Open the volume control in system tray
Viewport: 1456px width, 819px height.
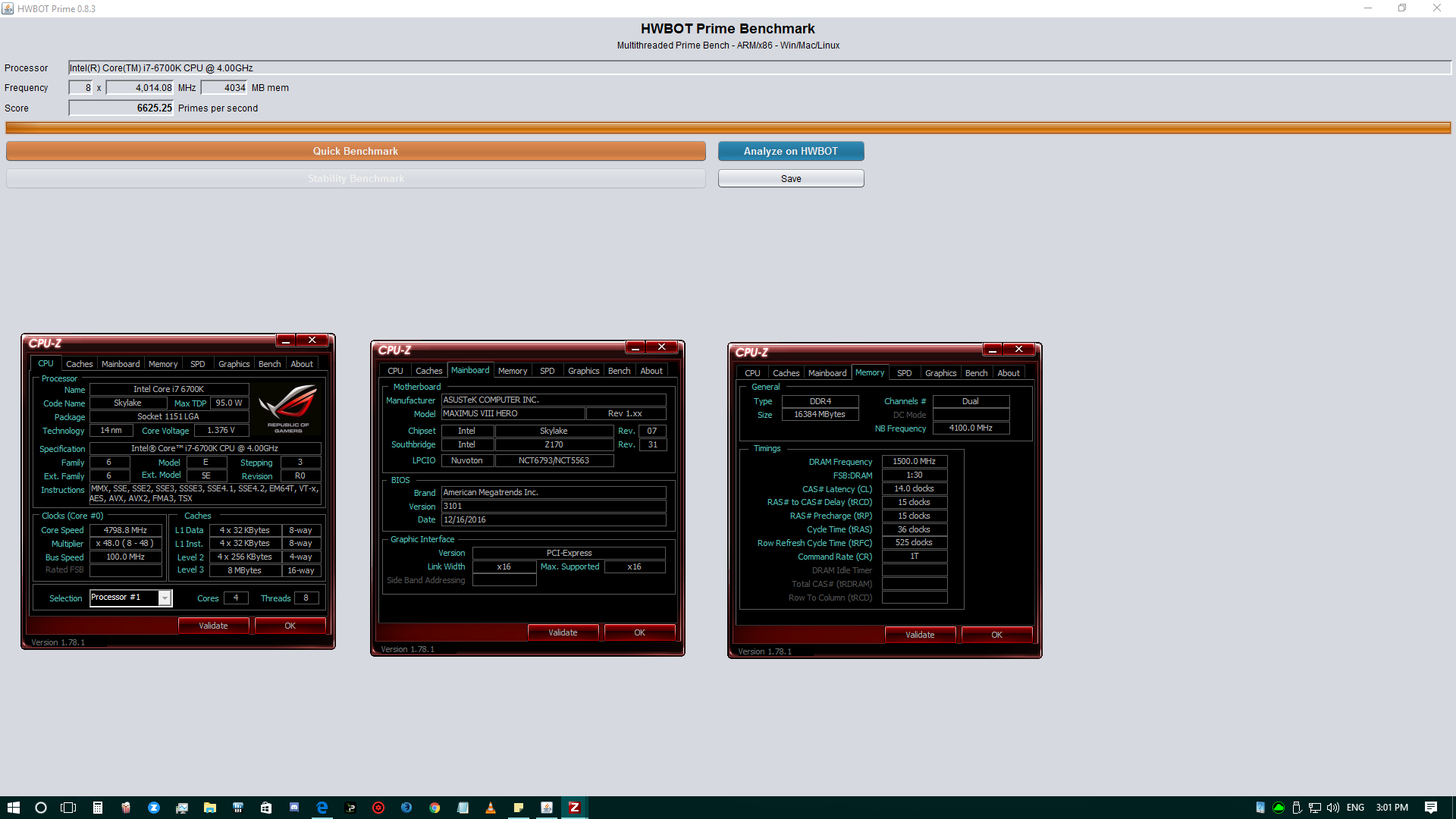coord(1333,808)
